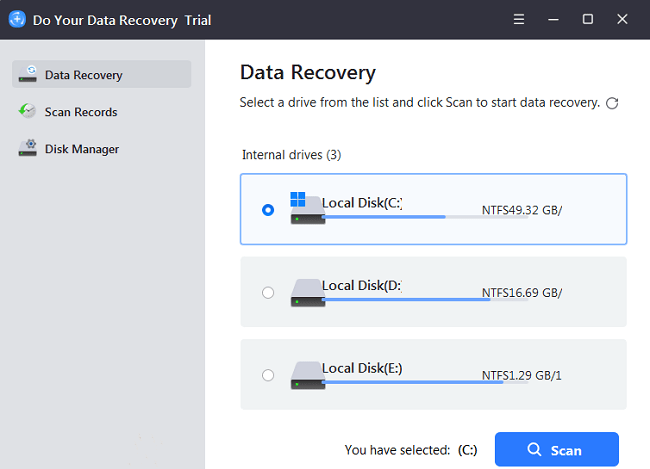Screen dimensions: 650x469
Task: Select the Local Disk (C:) radio button
Action: tap(267, 210)
